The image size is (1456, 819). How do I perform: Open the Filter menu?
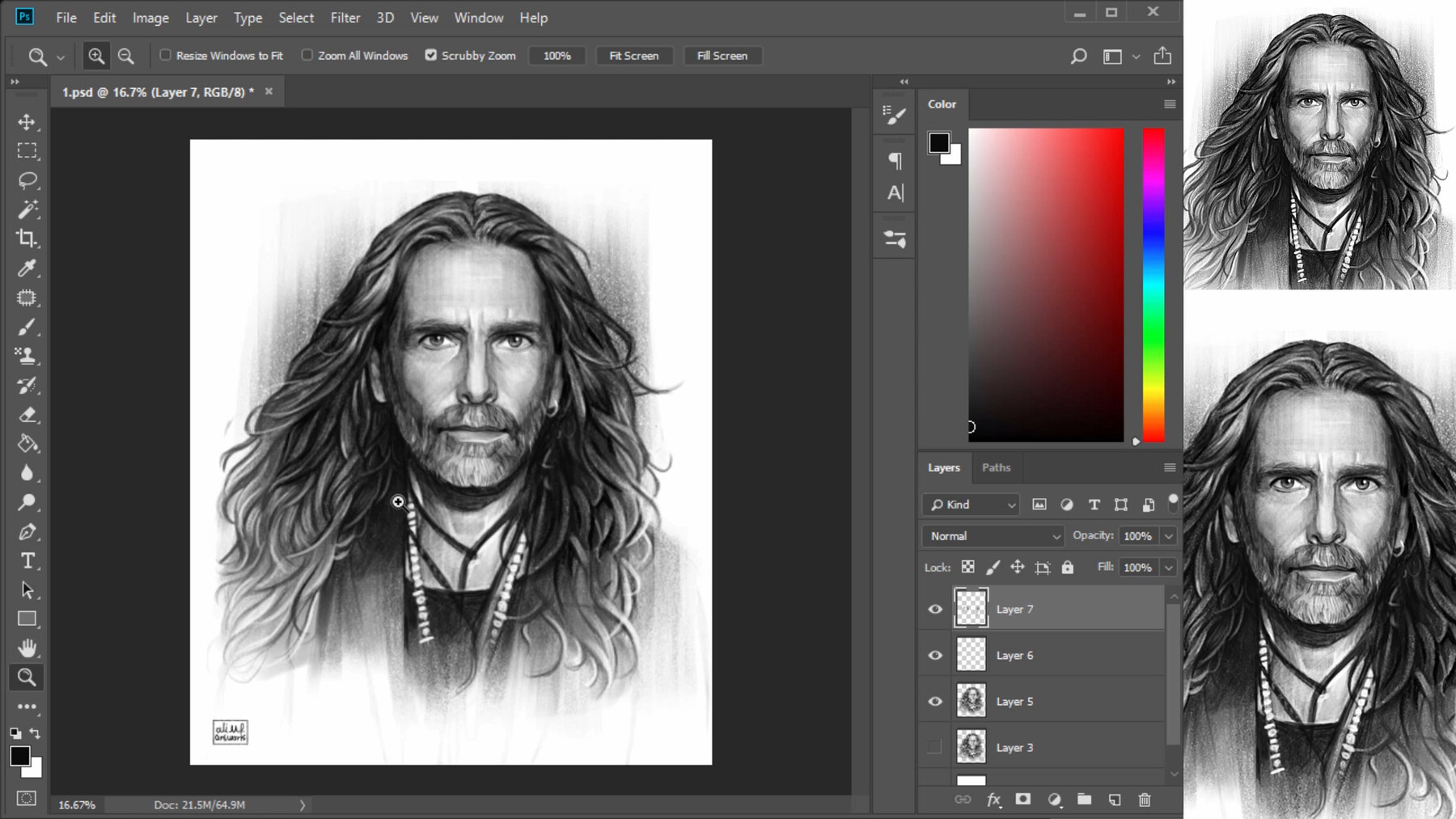(x=345, y=17)
